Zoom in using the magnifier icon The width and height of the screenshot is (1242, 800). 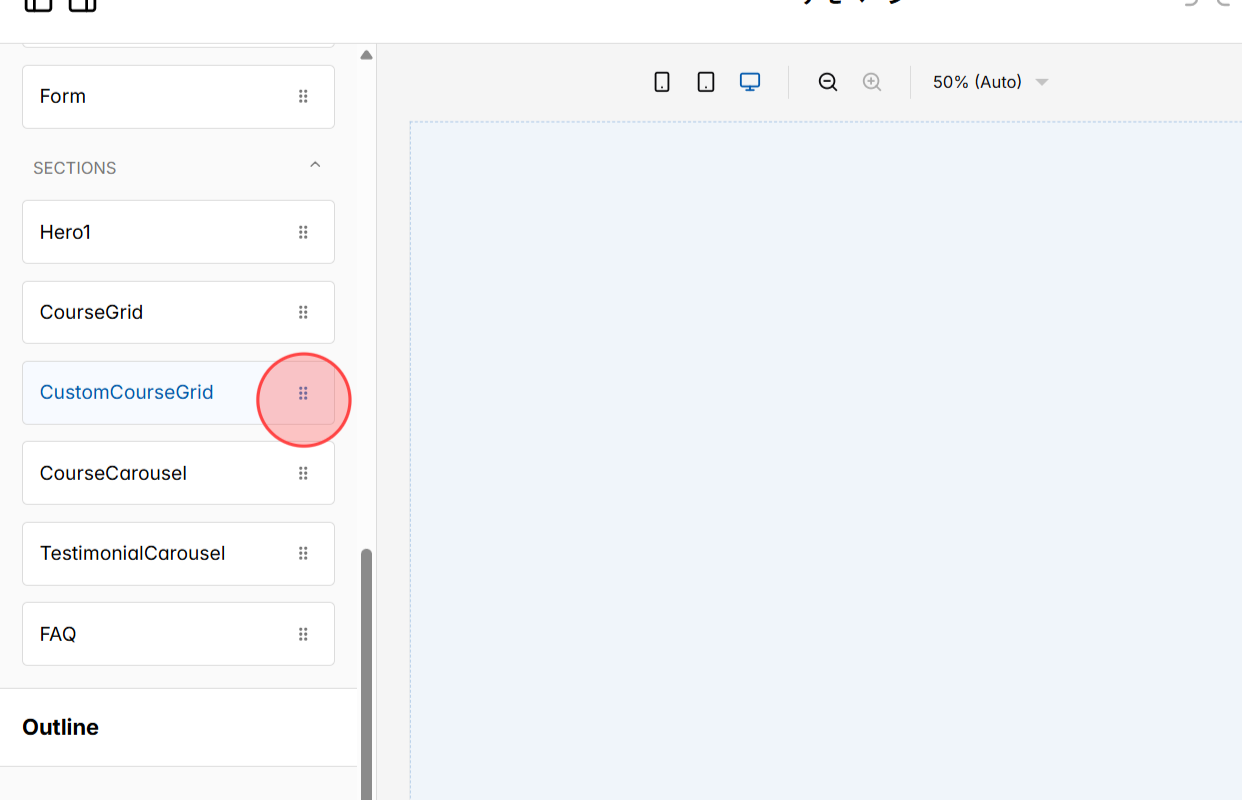tap(871, 82)
